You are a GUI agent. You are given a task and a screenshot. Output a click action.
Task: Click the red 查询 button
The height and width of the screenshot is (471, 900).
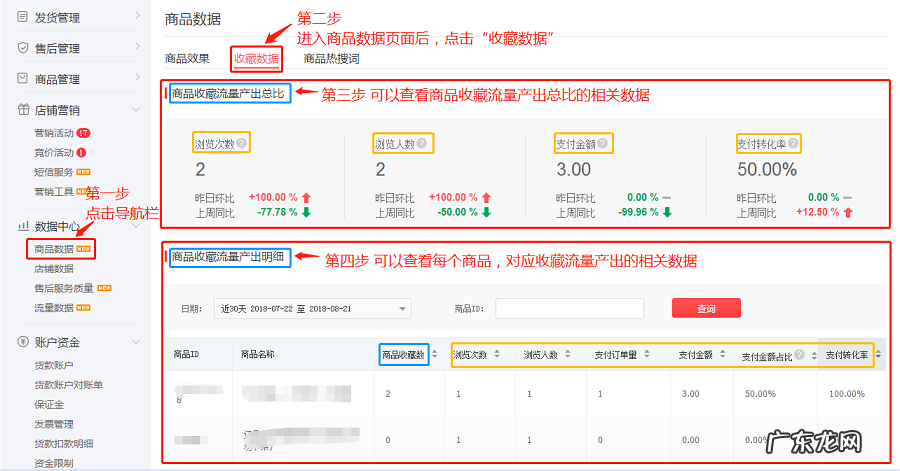tap(707, 308)
